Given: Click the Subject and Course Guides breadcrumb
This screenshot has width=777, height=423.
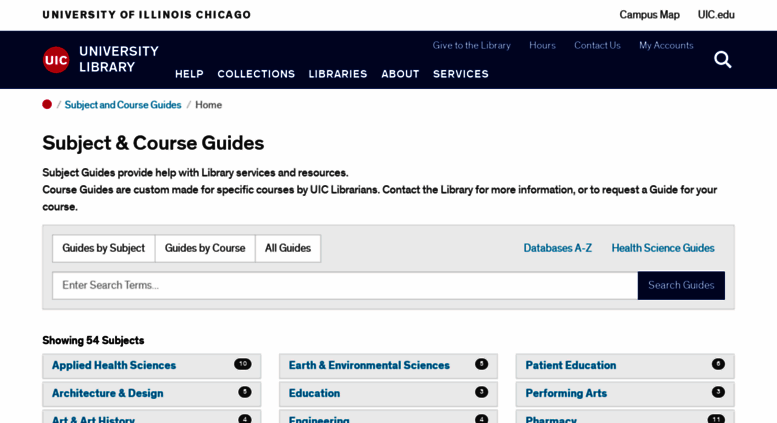Looking at the screenshot, I should pyautogui.click(x=123, y=105).
